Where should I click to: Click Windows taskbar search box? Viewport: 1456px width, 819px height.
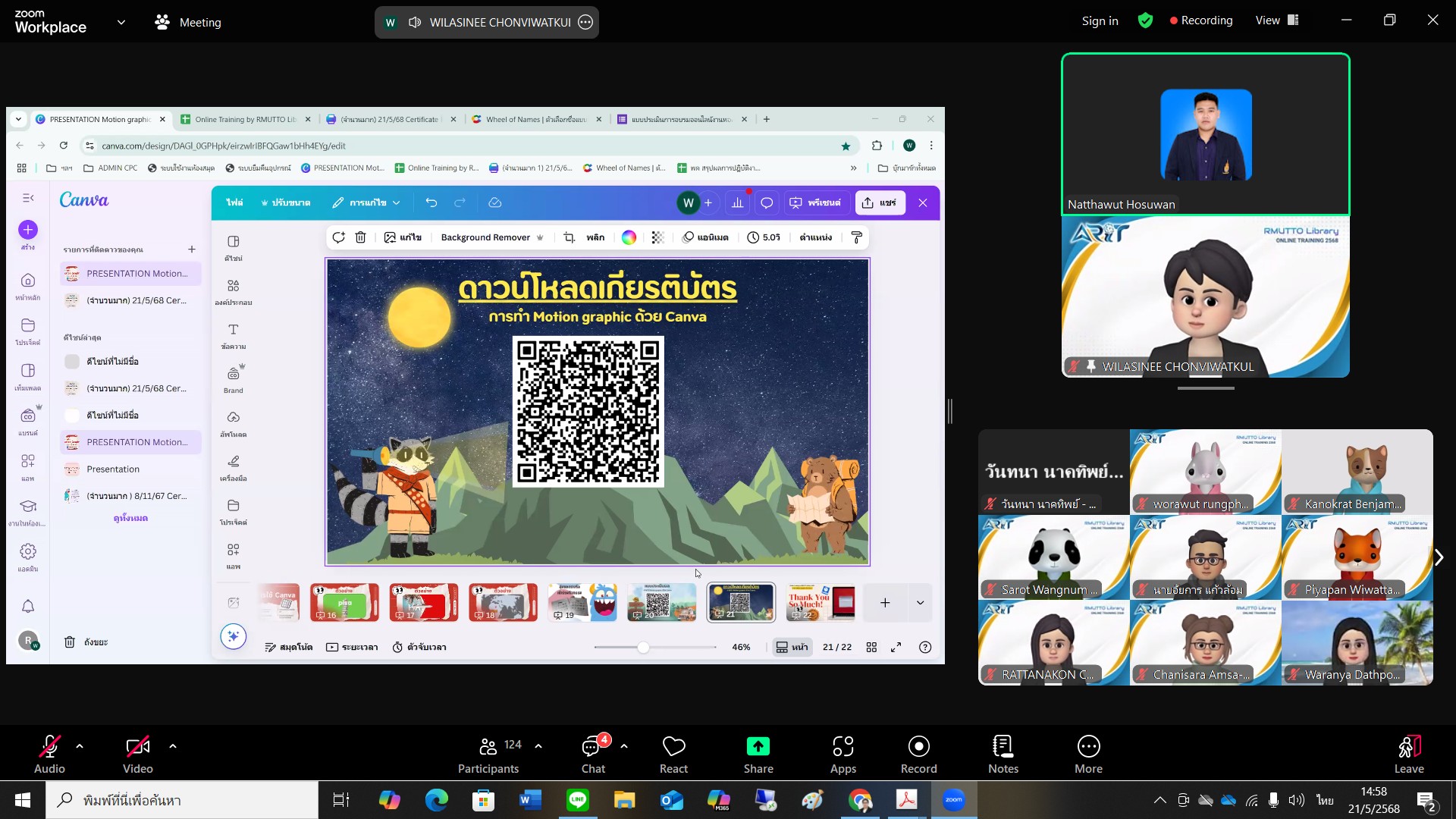click(x=182, y=800)
